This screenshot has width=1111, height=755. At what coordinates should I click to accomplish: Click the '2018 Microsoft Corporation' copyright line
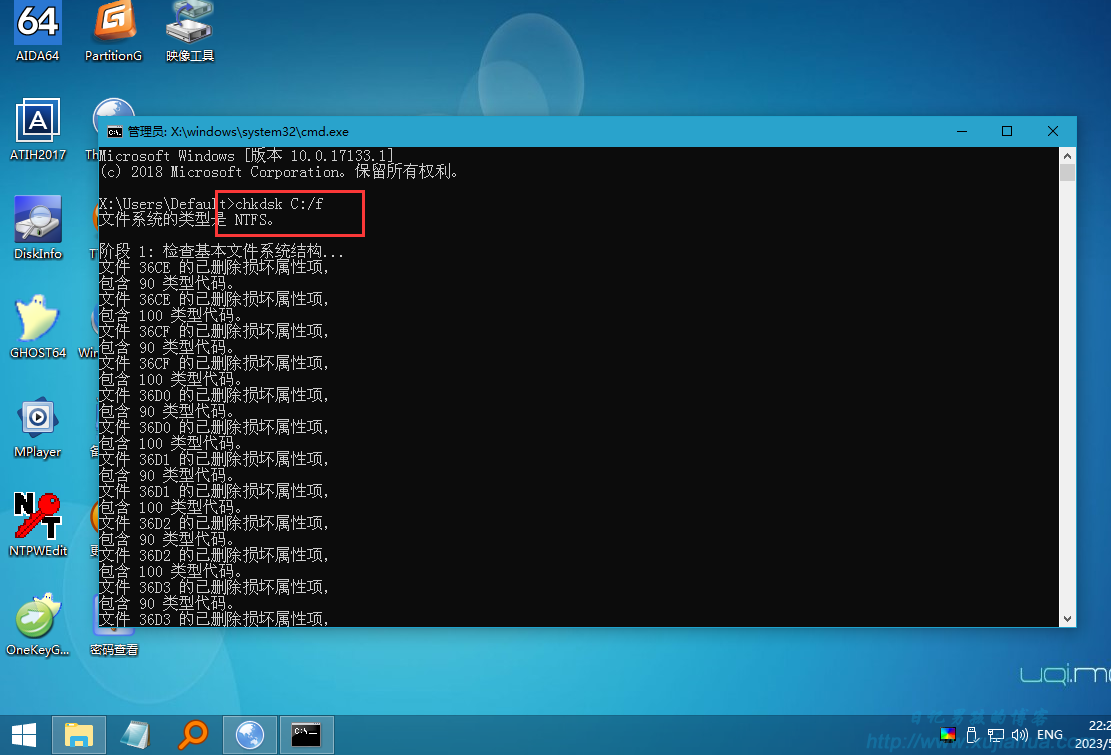click(279, 172)
